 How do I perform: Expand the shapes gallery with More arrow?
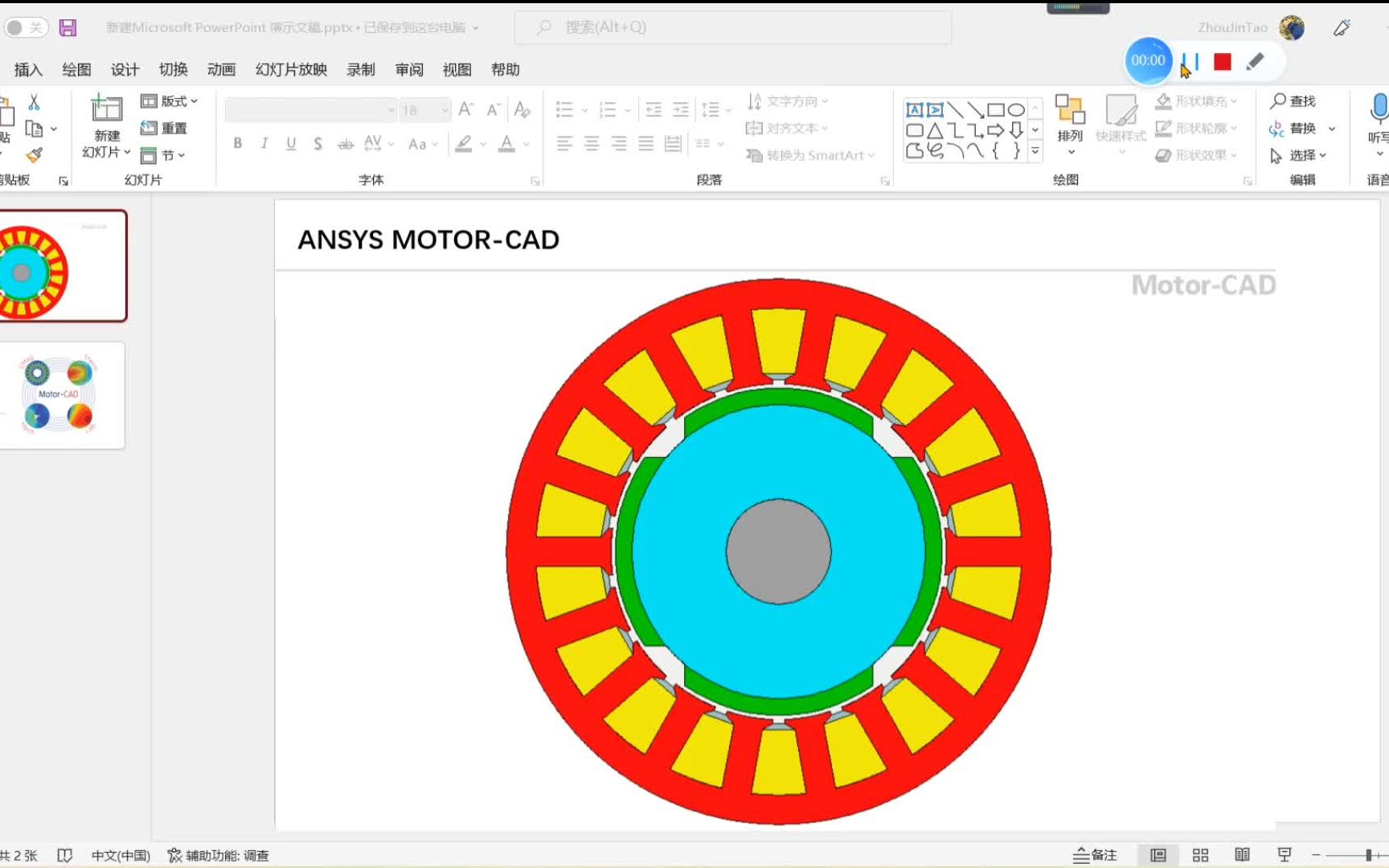(x=1035, y=153)
